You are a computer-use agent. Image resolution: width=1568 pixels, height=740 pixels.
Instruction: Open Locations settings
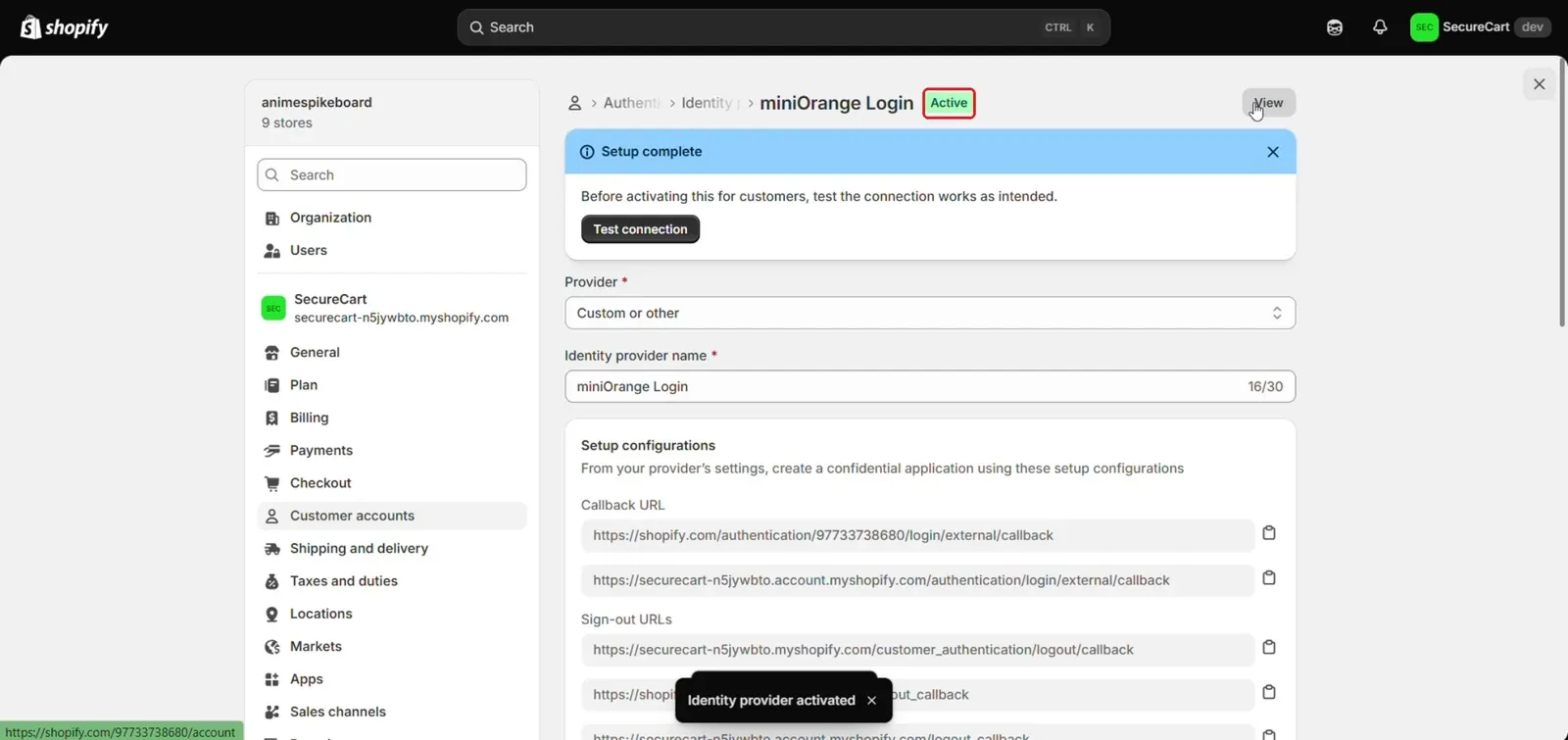[x=392, y=614]
